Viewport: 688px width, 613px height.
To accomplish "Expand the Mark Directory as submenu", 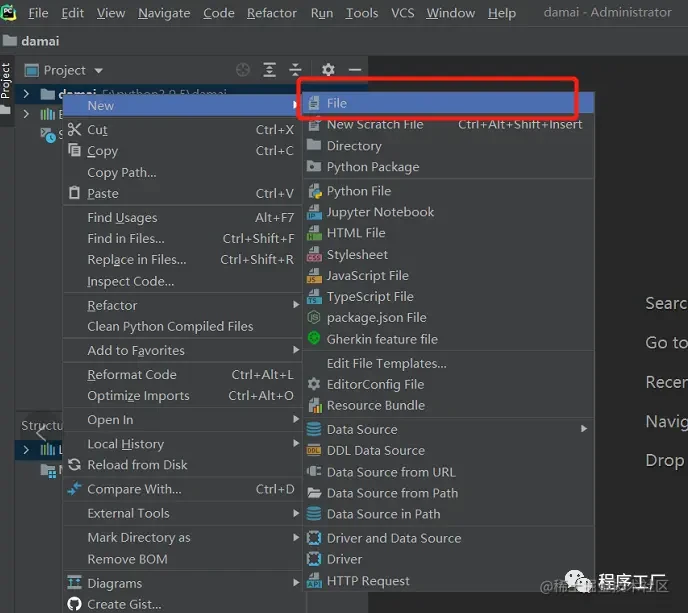I will pyautogui.click(x=296, y=537).
